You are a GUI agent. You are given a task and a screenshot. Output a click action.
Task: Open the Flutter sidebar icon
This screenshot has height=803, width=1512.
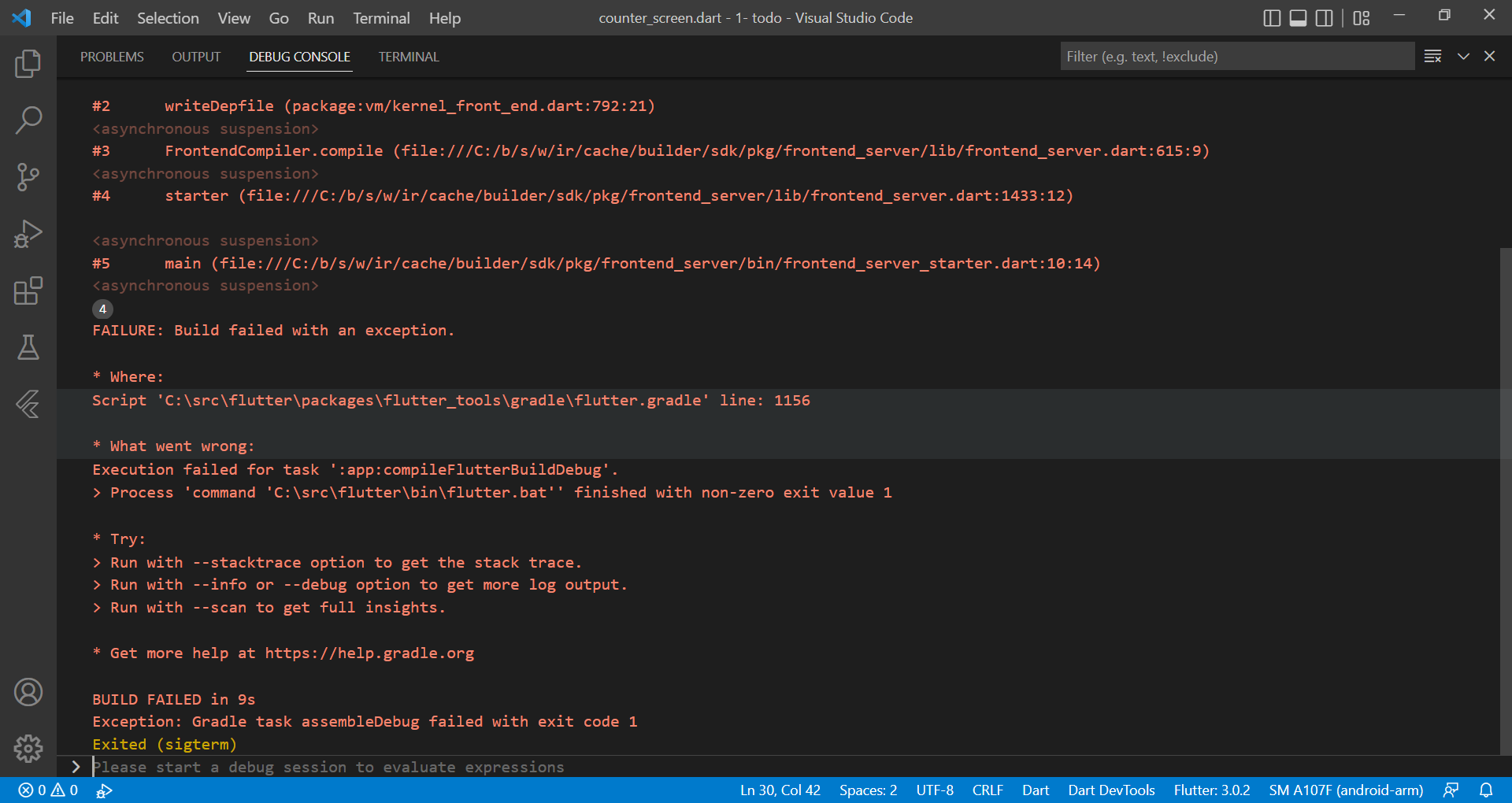tap(28, 404)
